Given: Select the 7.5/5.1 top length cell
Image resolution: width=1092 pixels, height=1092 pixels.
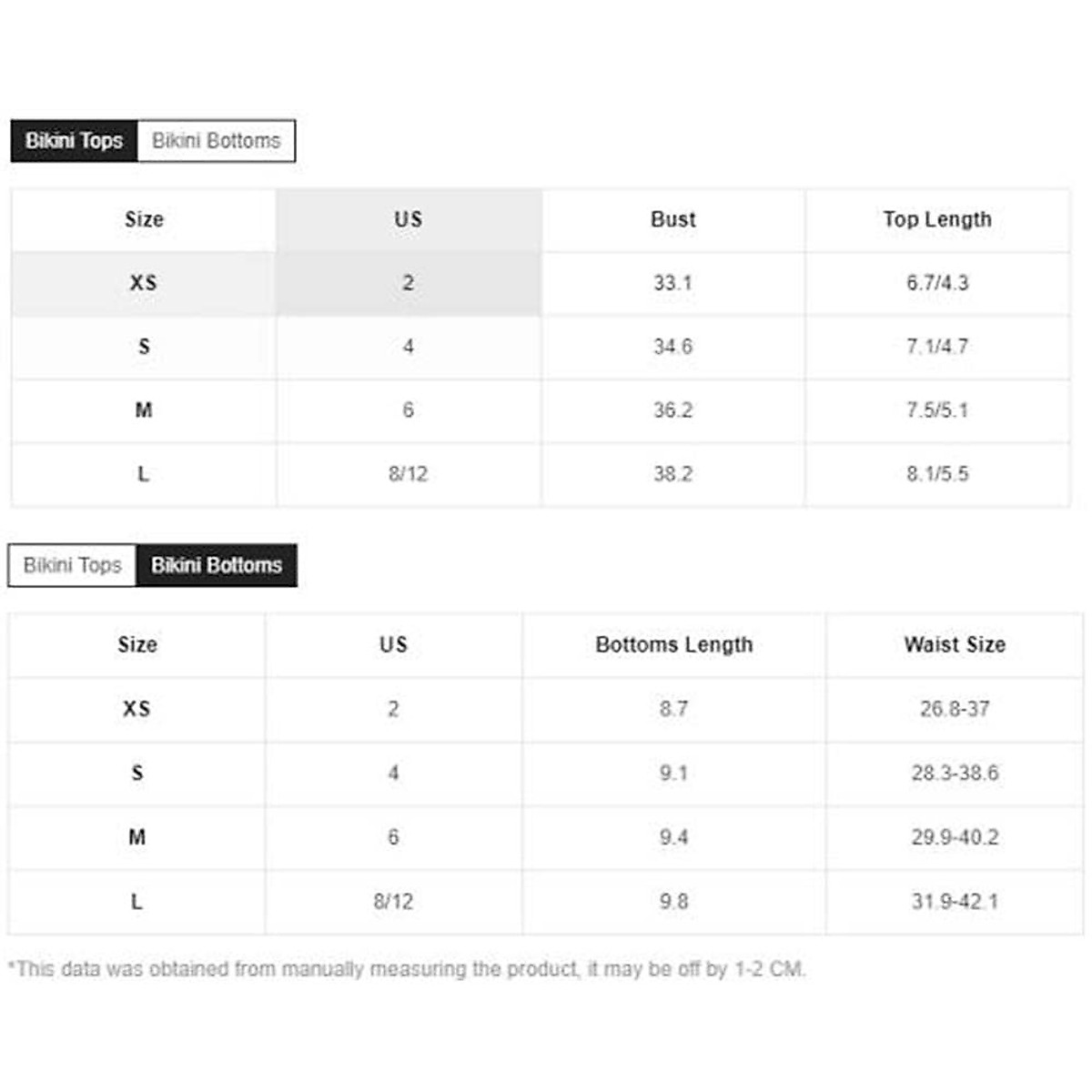Looking at the screenshot, I should tap(937, 410).
